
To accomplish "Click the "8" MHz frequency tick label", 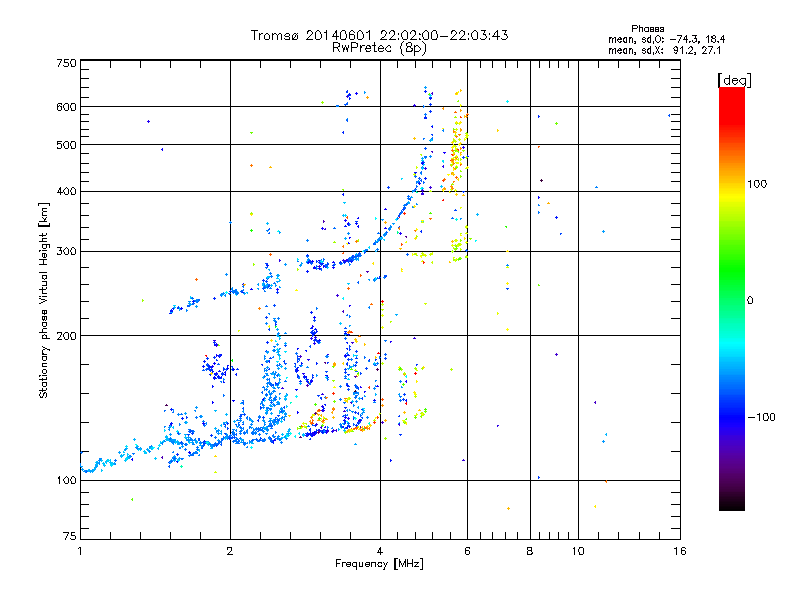I will point(530,551).
